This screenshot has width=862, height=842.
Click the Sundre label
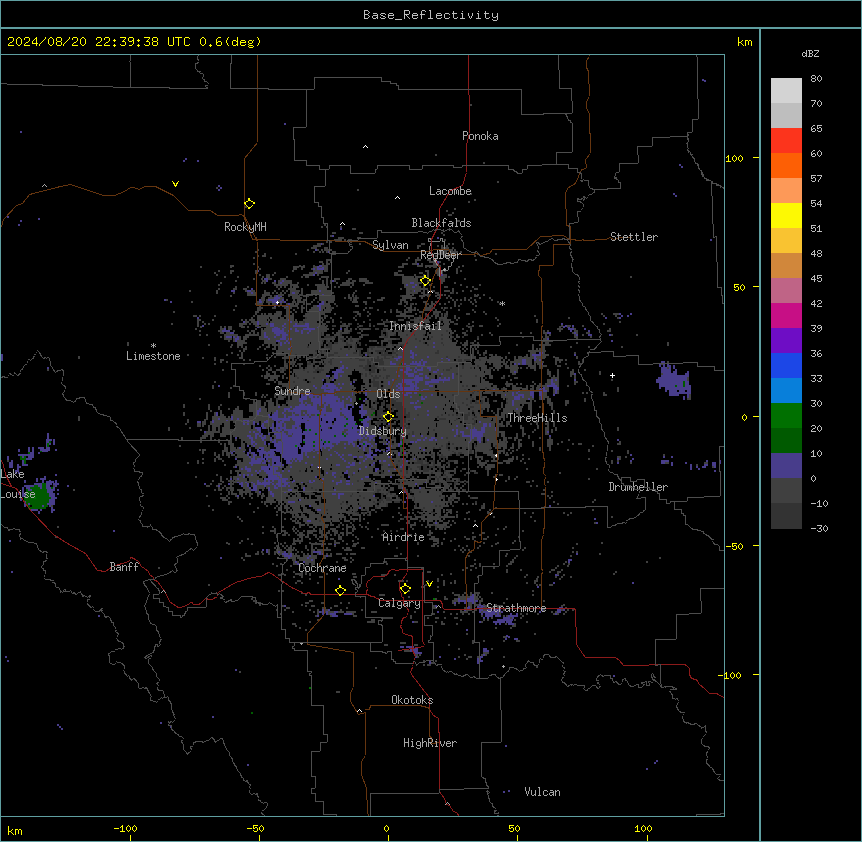click(292, 391)
